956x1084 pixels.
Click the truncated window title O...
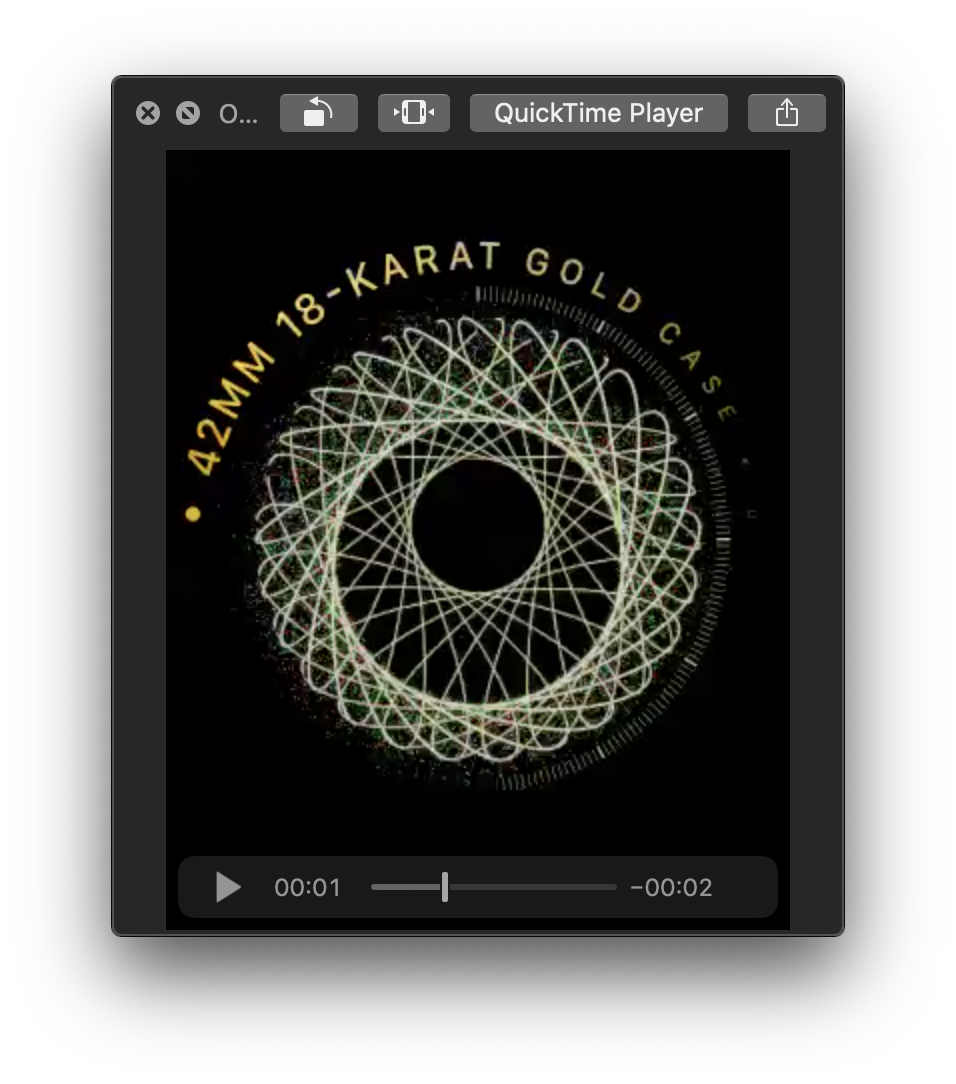click(x=238, y=114)
